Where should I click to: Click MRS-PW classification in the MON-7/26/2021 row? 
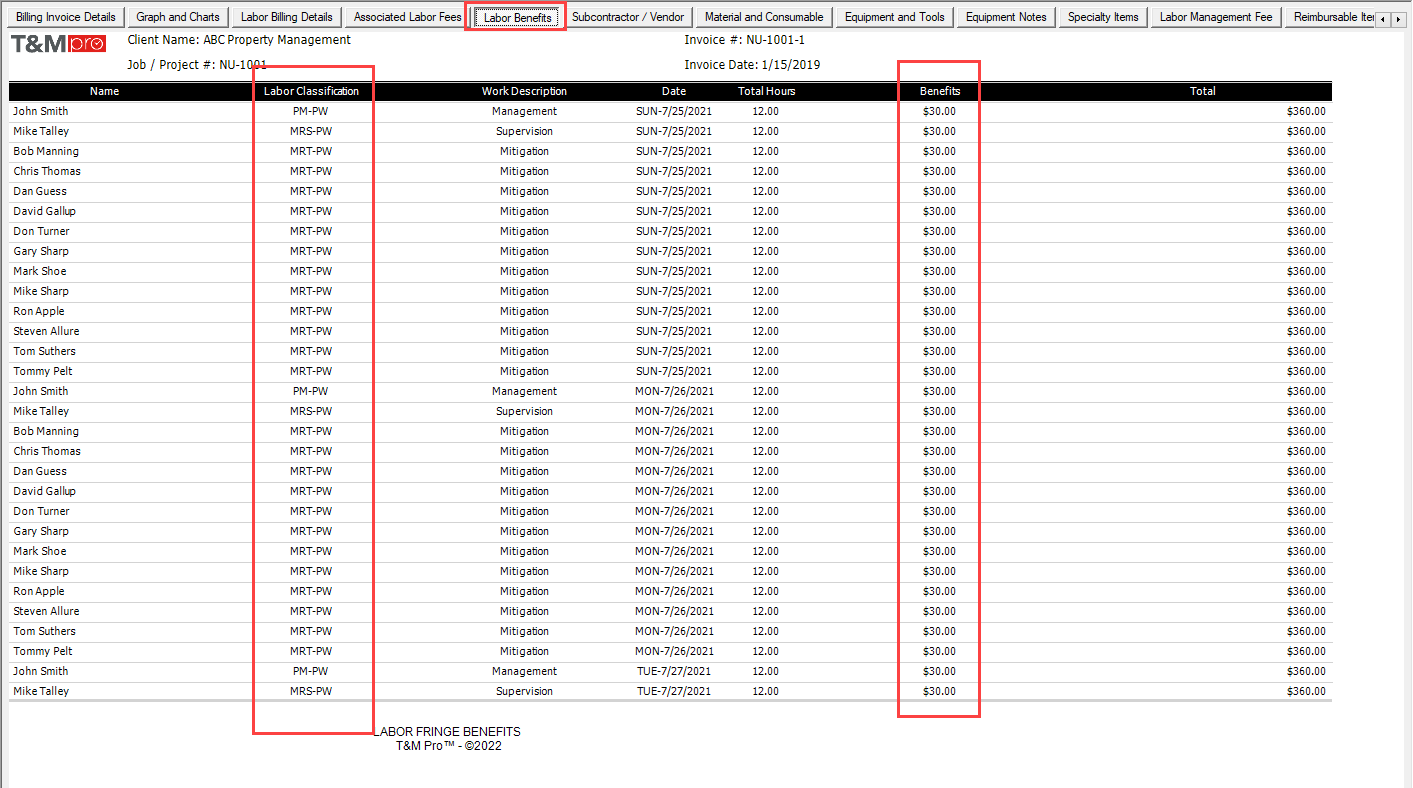tap(311, 411)
